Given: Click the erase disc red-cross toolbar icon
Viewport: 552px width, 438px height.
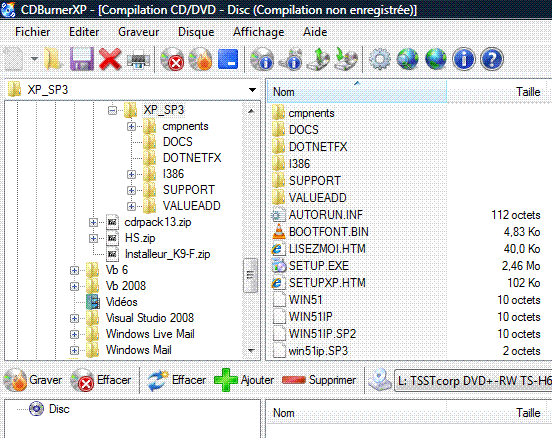Looking at the screenshot, I should 172,59.
